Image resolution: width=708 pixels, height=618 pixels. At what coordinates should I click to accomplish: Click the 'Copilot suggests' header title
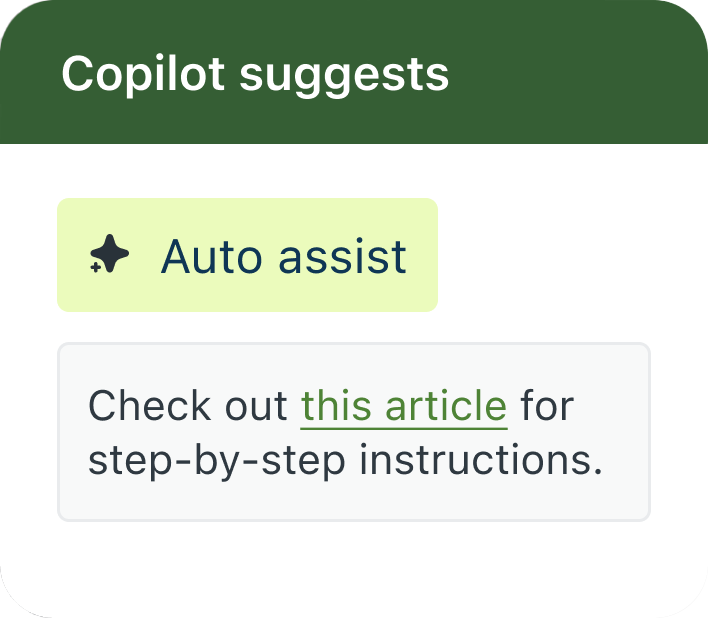(255, 74)
